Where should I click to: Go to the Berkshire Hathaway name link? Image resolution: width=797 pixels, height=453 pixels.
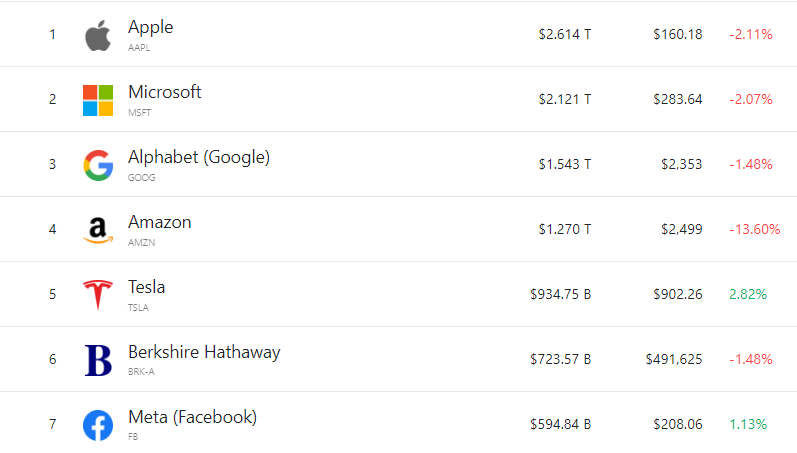click(204, 352)
